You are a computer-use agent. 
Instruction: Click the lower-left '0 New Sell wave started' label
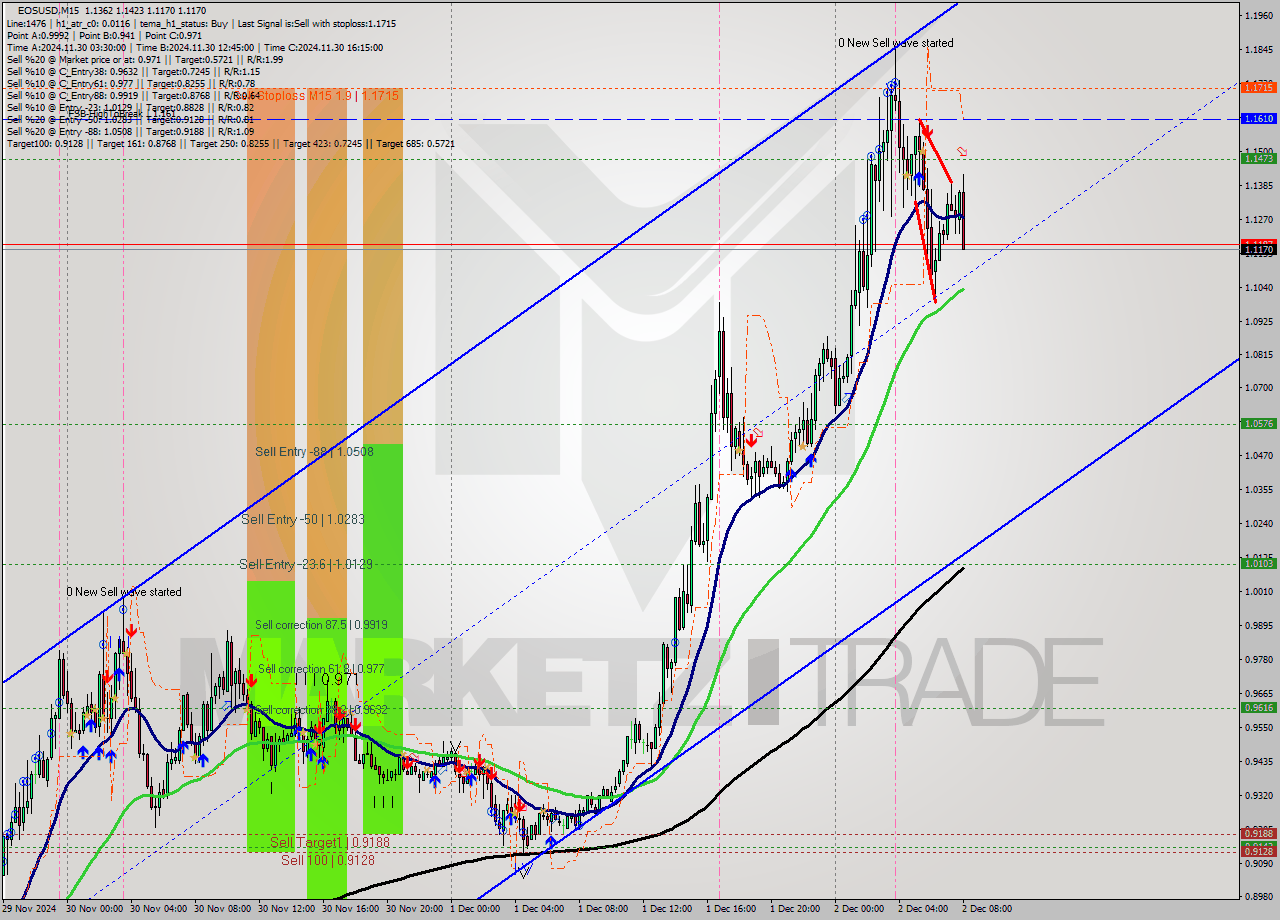124,592
